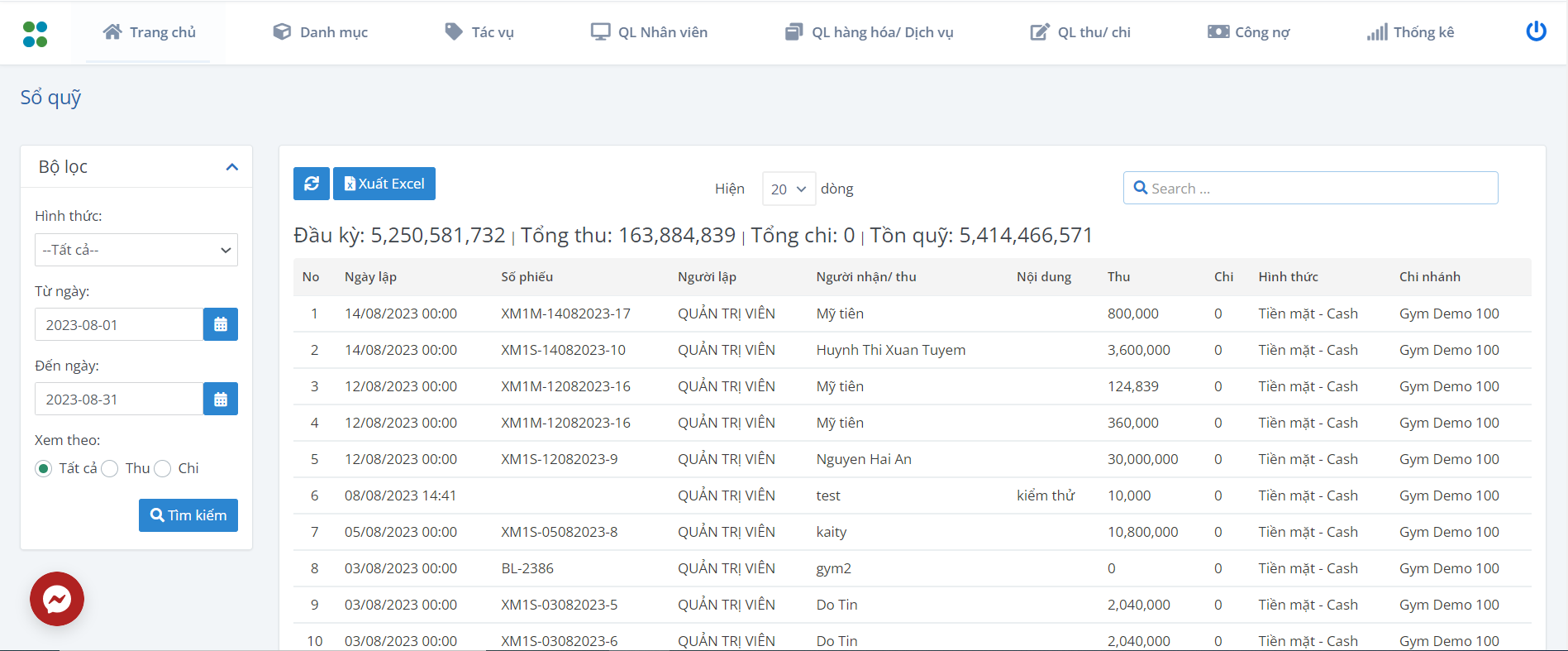This screenshot has width=1568, height=651.
Task: Open the Hình thức dropdown
Action: (136, 250)
